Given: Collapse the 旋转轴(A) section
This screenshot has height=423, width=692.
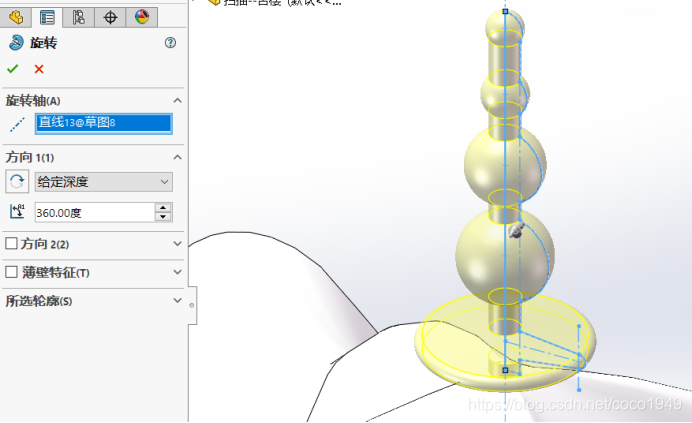Looking at the screenshot, I should (177, 101).
